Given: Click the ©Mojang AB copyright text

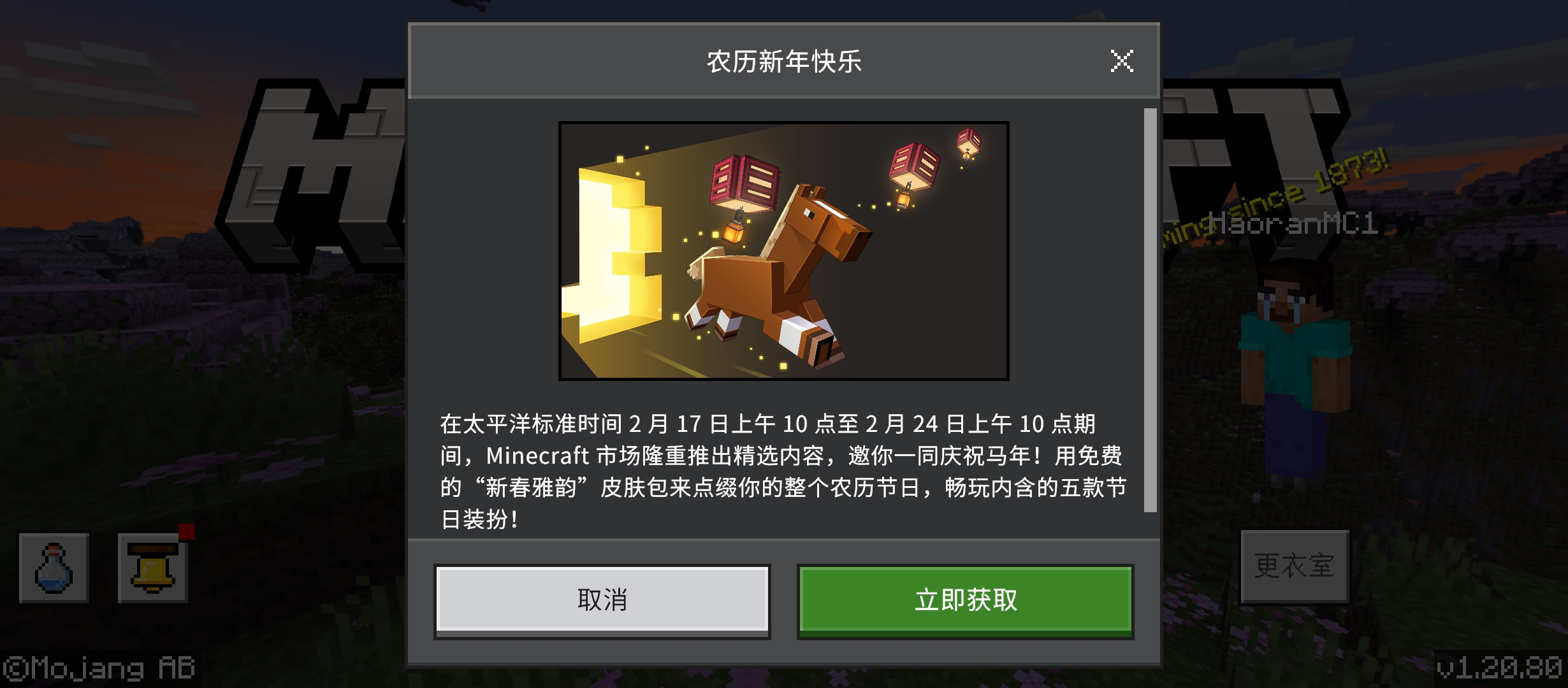Looking at the screenshot, I should tap(99, 668).
